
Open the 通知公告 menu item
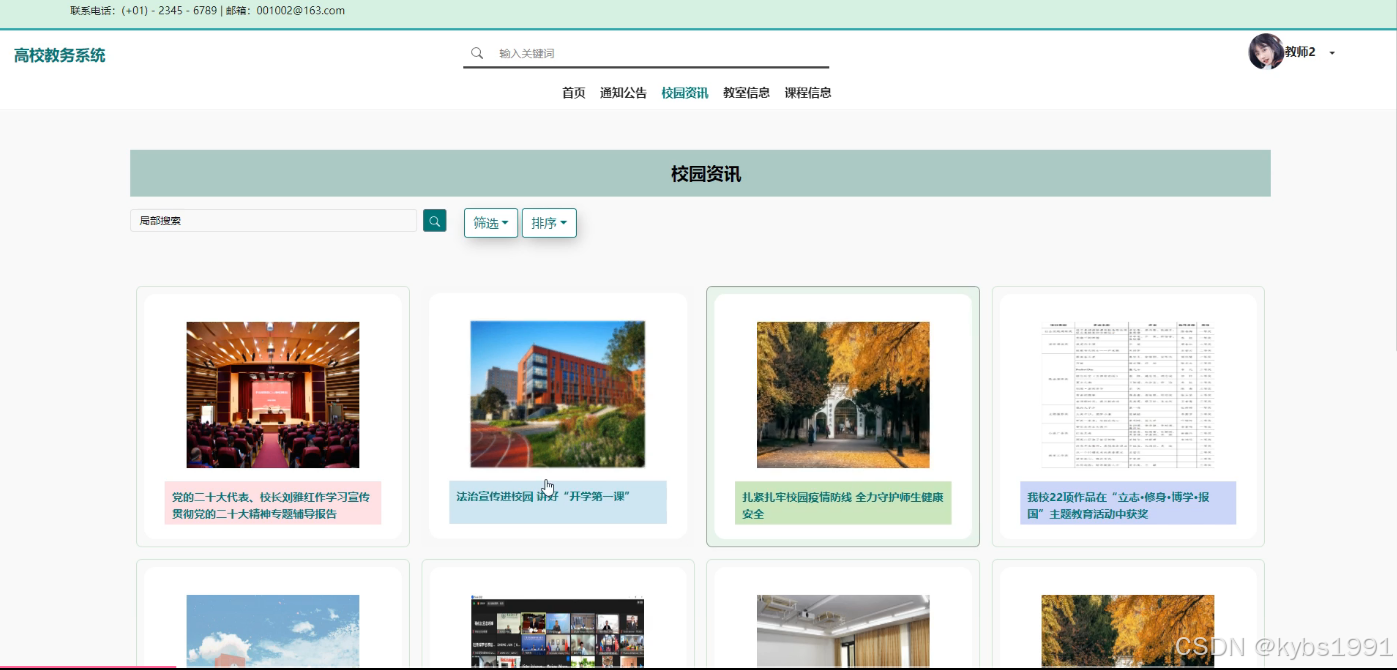click(623, 93)
